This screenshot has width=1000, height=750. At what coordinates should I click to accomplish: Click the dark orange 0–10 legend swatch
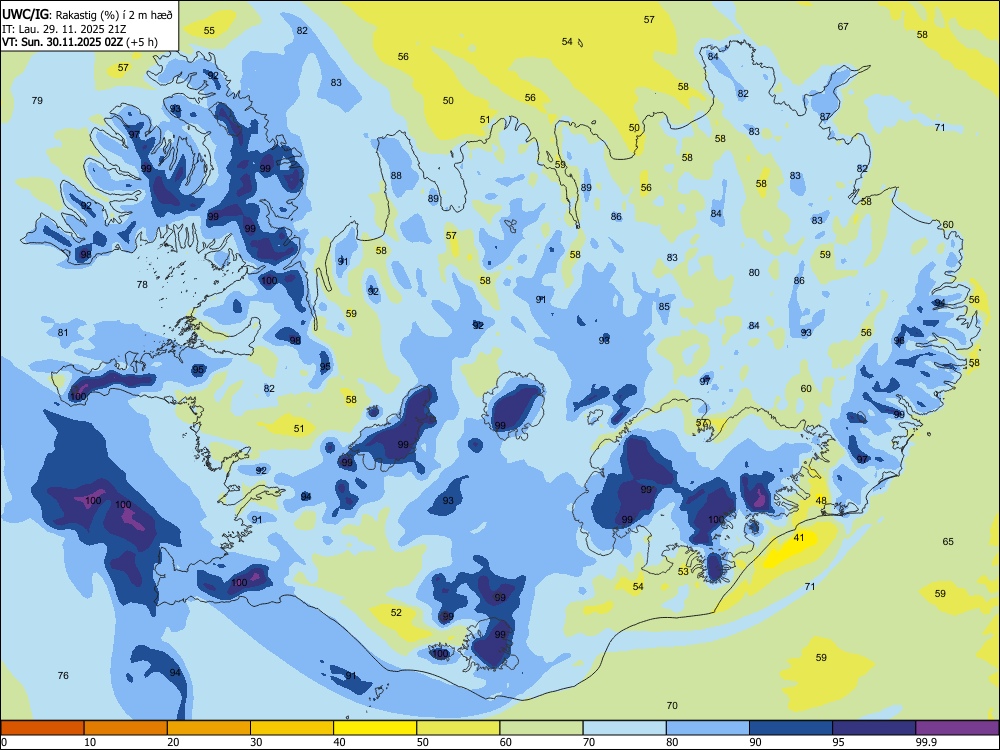(42, 728)
